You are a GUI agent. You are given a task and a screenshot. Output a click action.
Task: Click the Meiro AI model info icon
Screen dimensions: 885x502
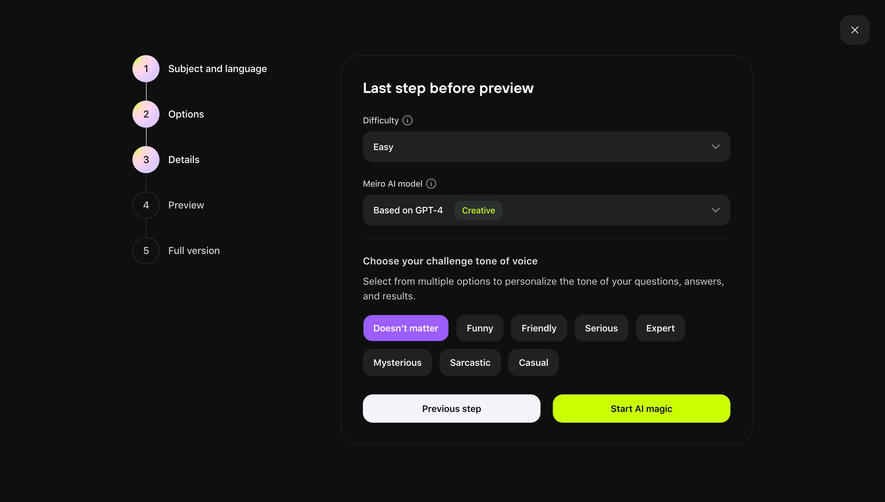click(431, 184)
